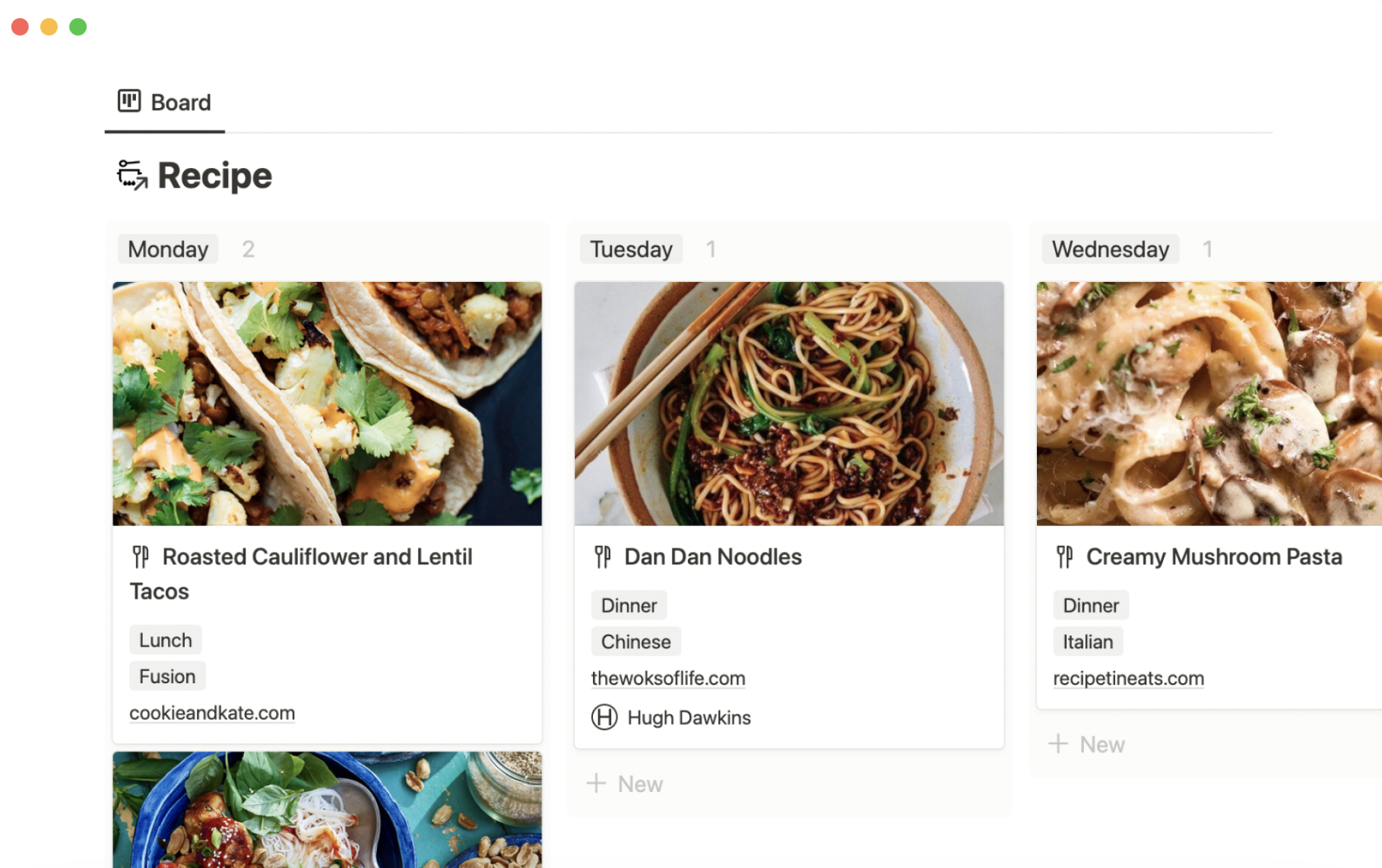The image size is (1382, 868).
Task: Click the utensils icon on Dan Dan Noodles
Action: tap(603, 557)
